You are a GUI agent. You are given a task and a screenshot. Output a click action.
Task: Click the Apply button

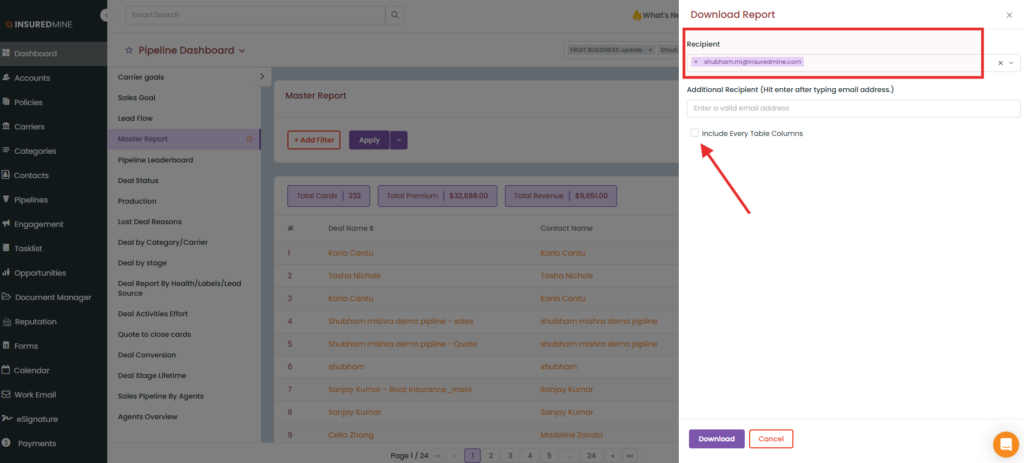(369, 140)
